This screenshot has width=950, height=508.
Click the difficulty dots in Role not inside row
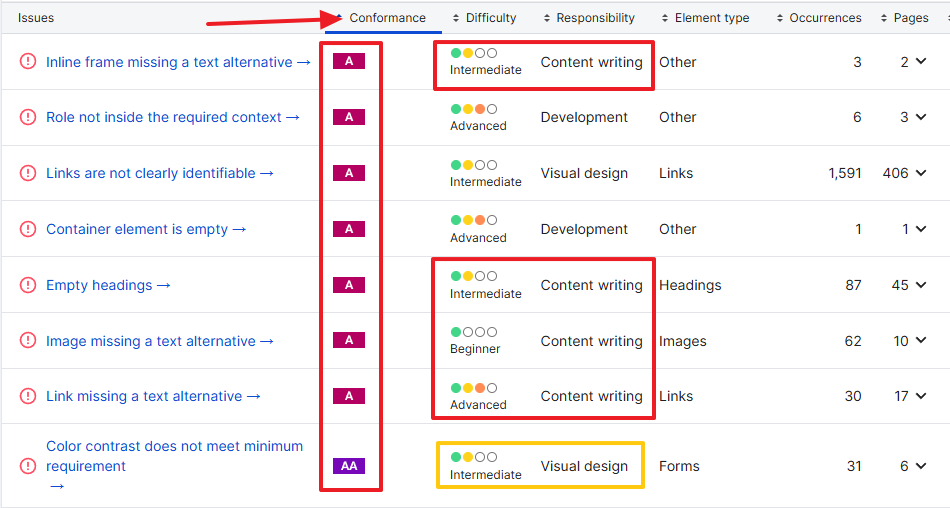click(x=474, y=109)
